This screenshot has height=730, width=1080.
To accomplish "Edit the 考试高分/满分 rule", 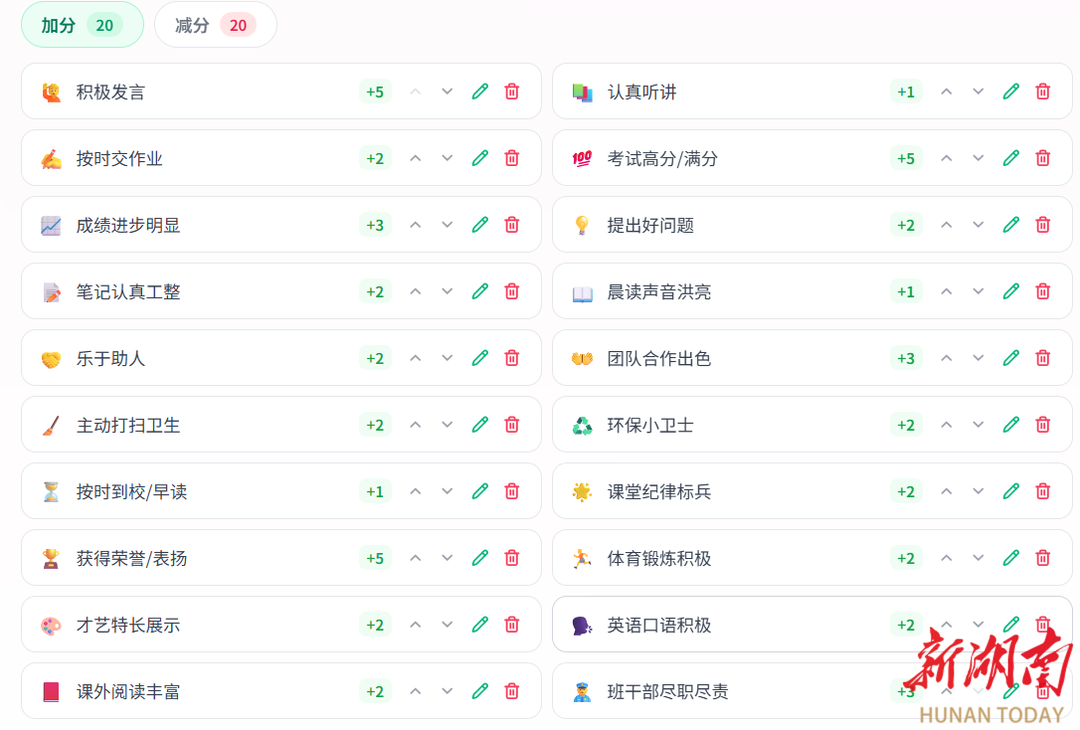I will tap(1011, 158).
